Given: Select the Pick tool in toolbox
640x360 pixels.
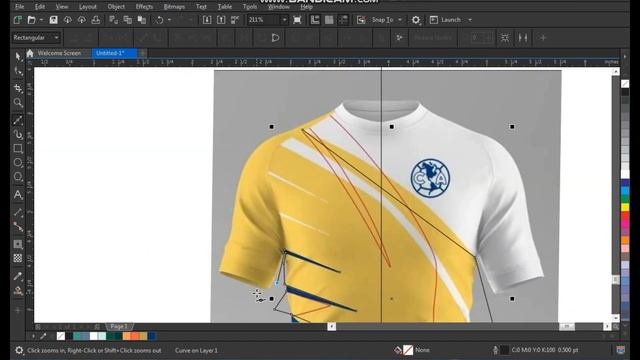Looking at the screenshot, I should (x=18, y=56).
